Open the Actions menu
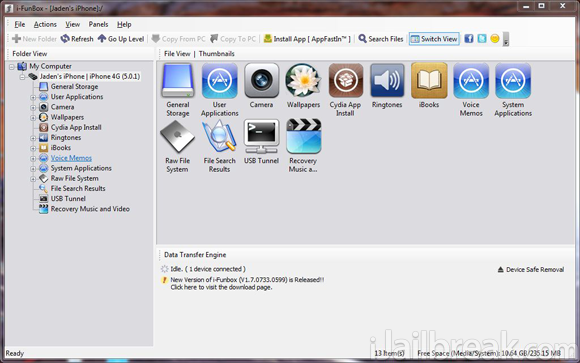 tap(45, 24)
